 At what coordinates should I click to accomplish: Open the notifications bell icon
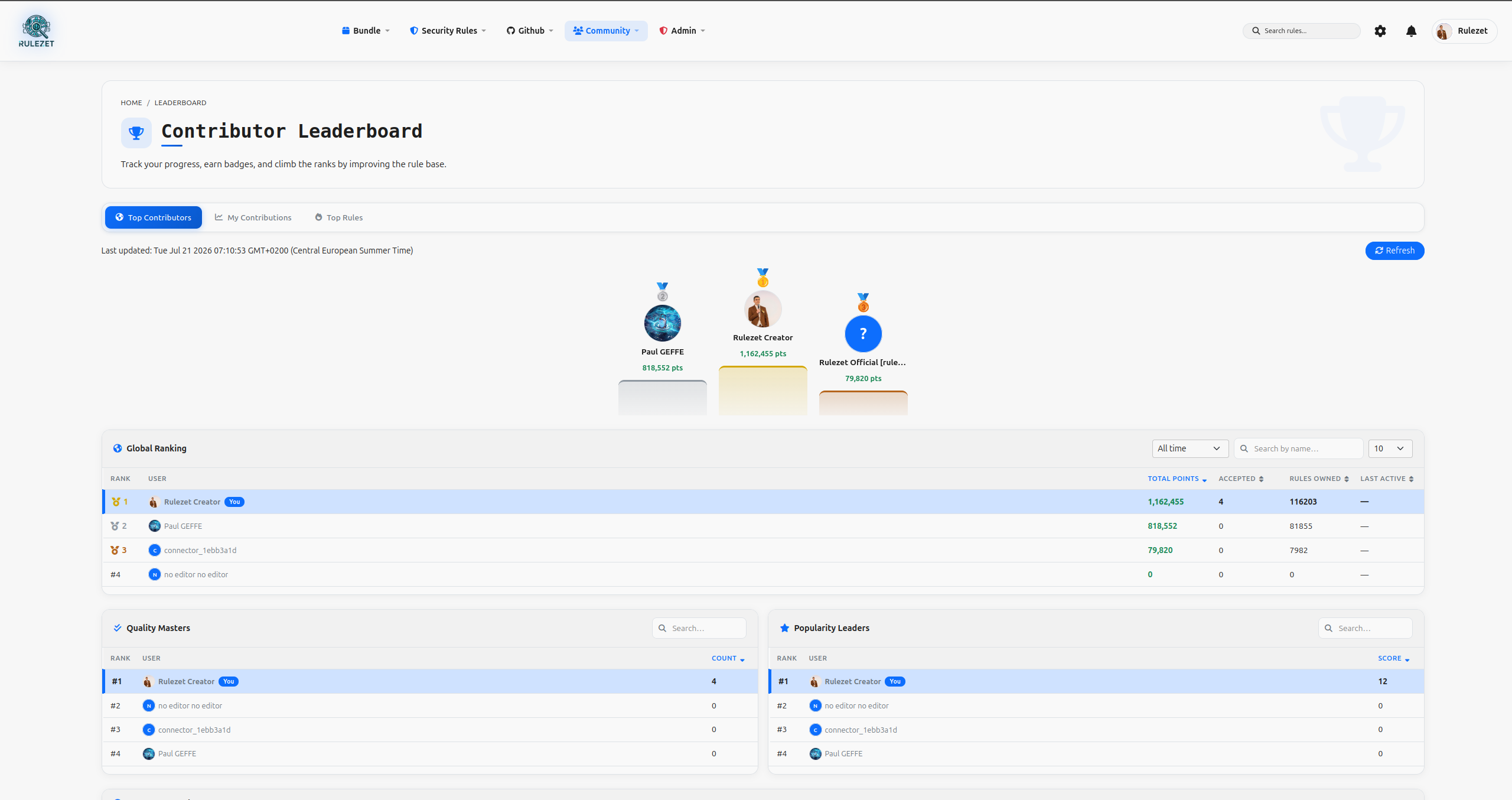pos(1411,31)
